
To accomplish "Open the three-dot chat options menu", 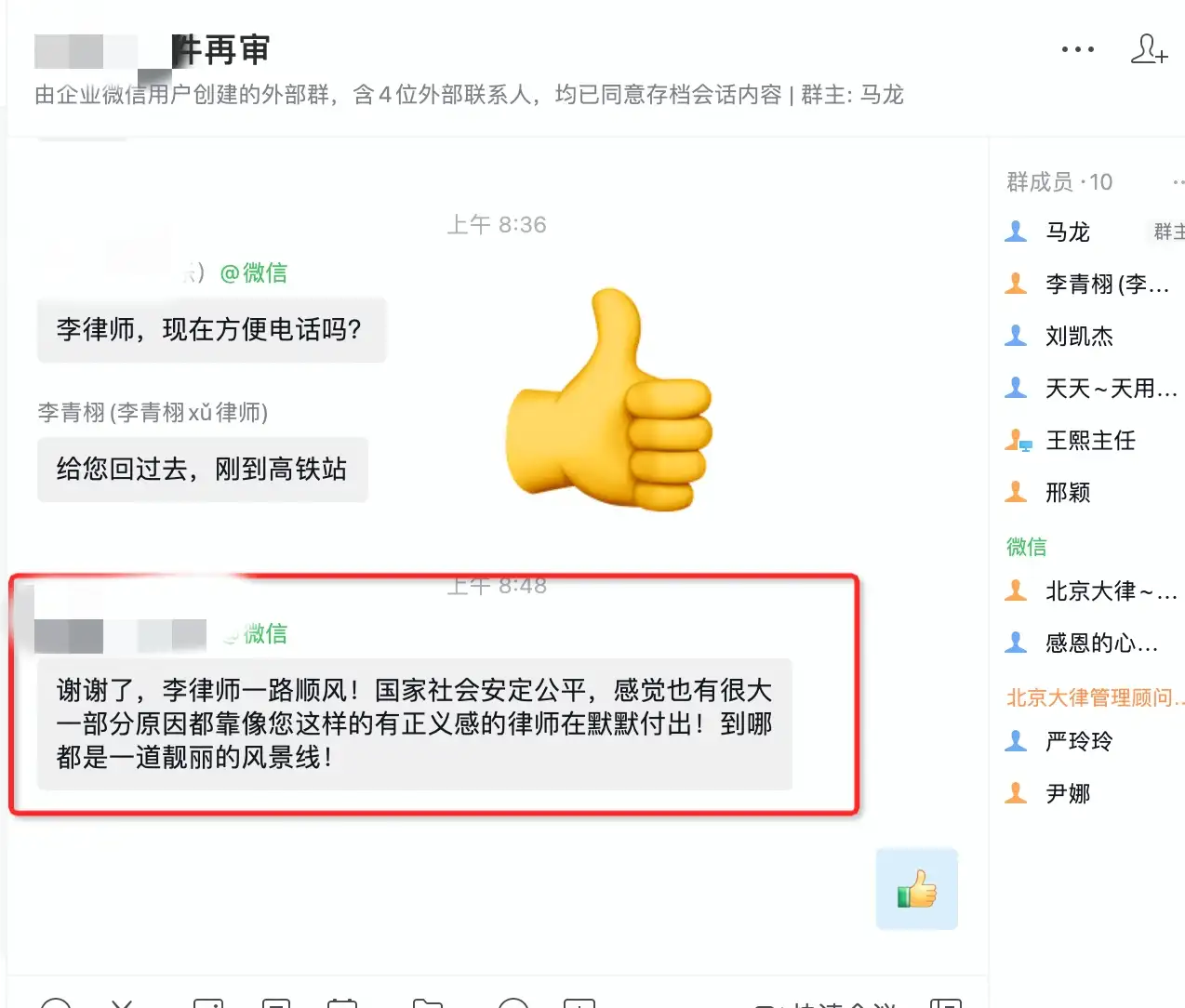I will (1077, 49).
